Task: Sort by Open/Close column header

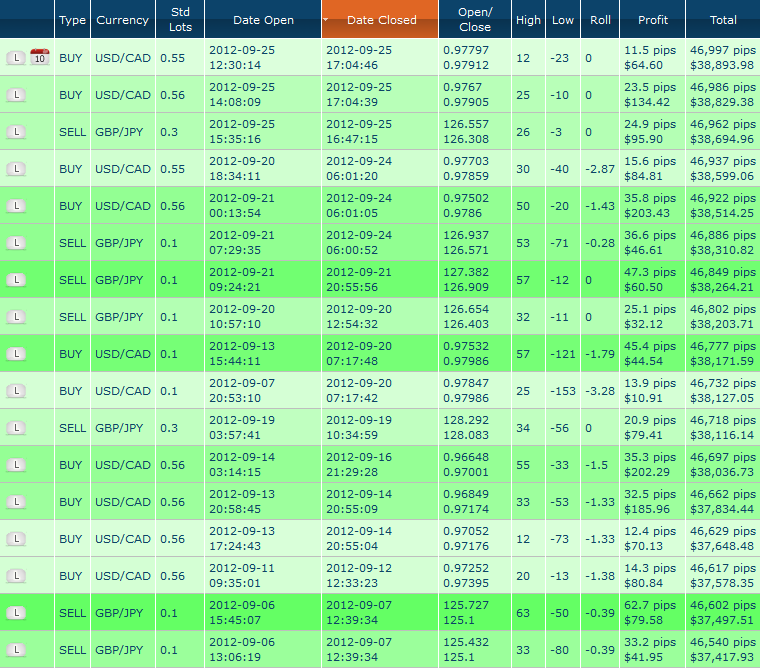Action: [475, 19]
